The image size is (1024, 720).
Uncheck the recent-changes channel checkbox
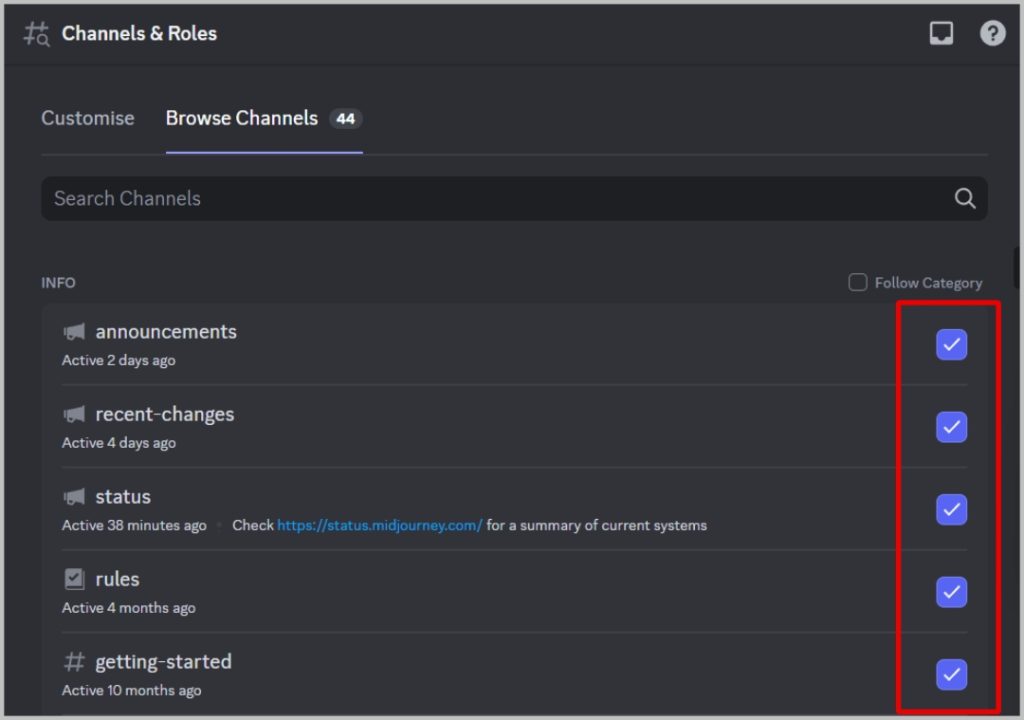(951, 427)
